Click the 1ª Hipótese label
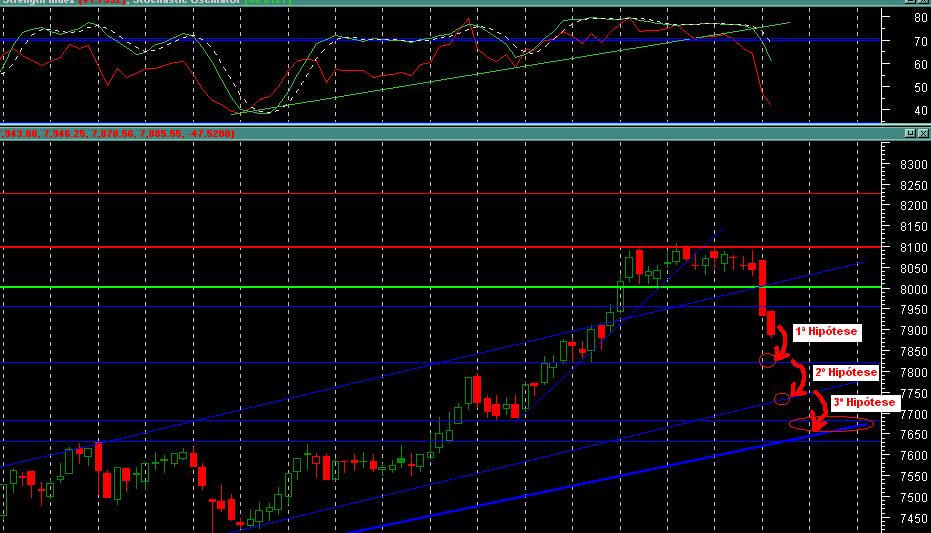Screen dimensions: 931x533 [x=826, y=331]
